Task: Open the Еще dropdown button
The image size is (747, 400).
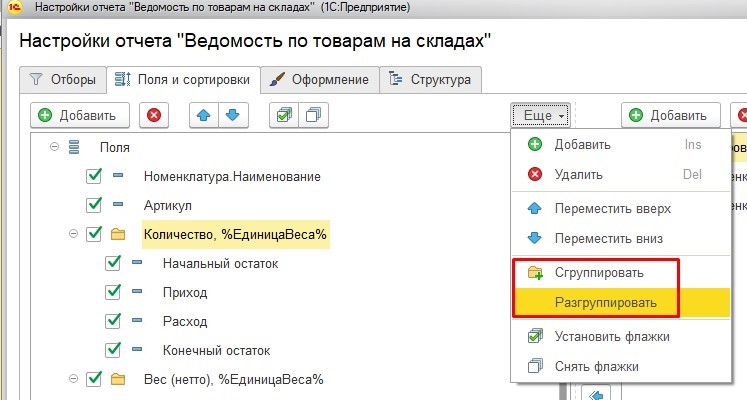Action: click(541, 115)
